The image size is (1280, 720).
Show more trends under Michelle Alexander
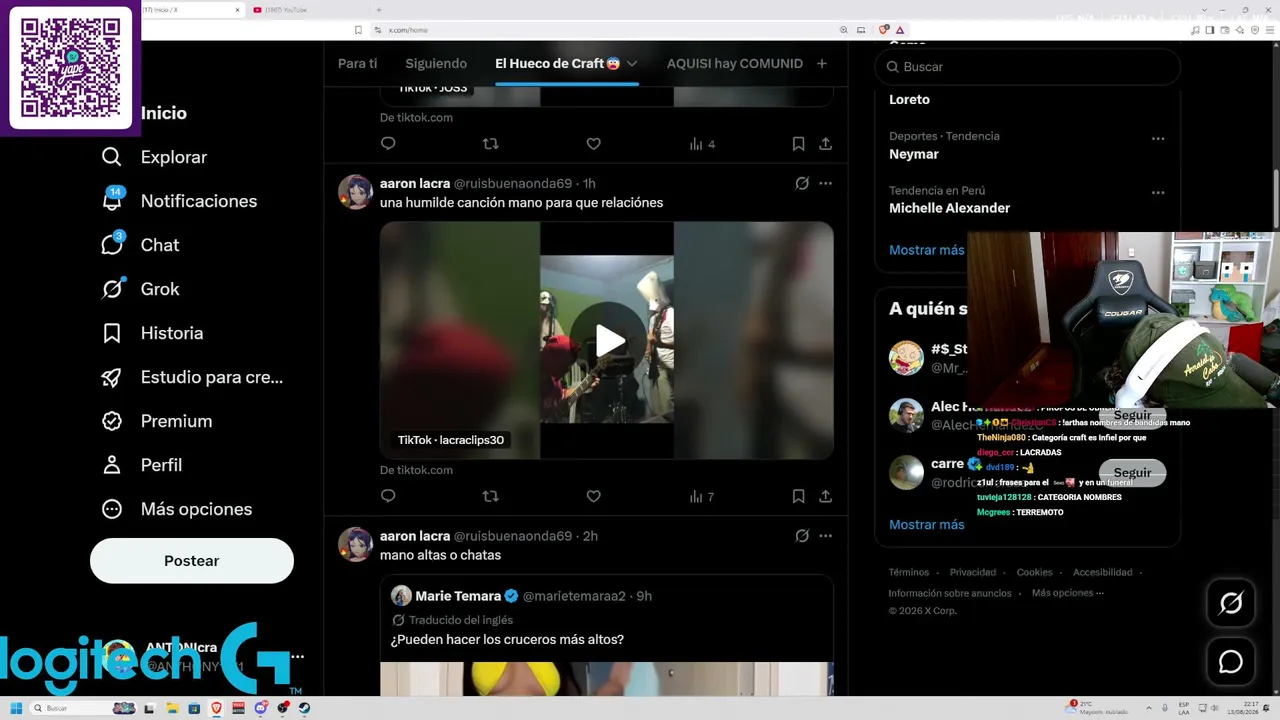tap(927, 250)
